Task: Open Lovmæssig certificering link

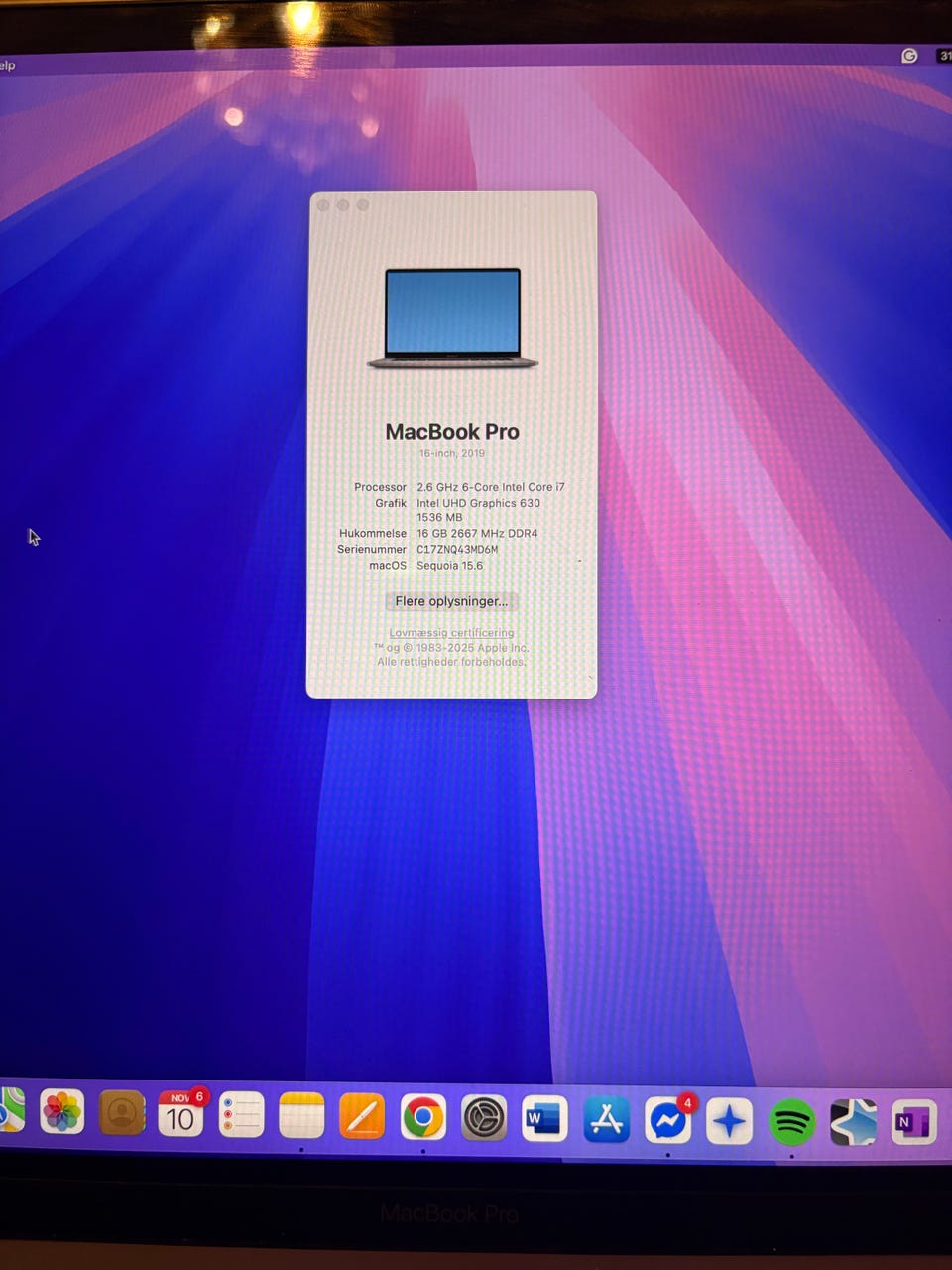Action: pyautogui.click(x=451, y=633)
